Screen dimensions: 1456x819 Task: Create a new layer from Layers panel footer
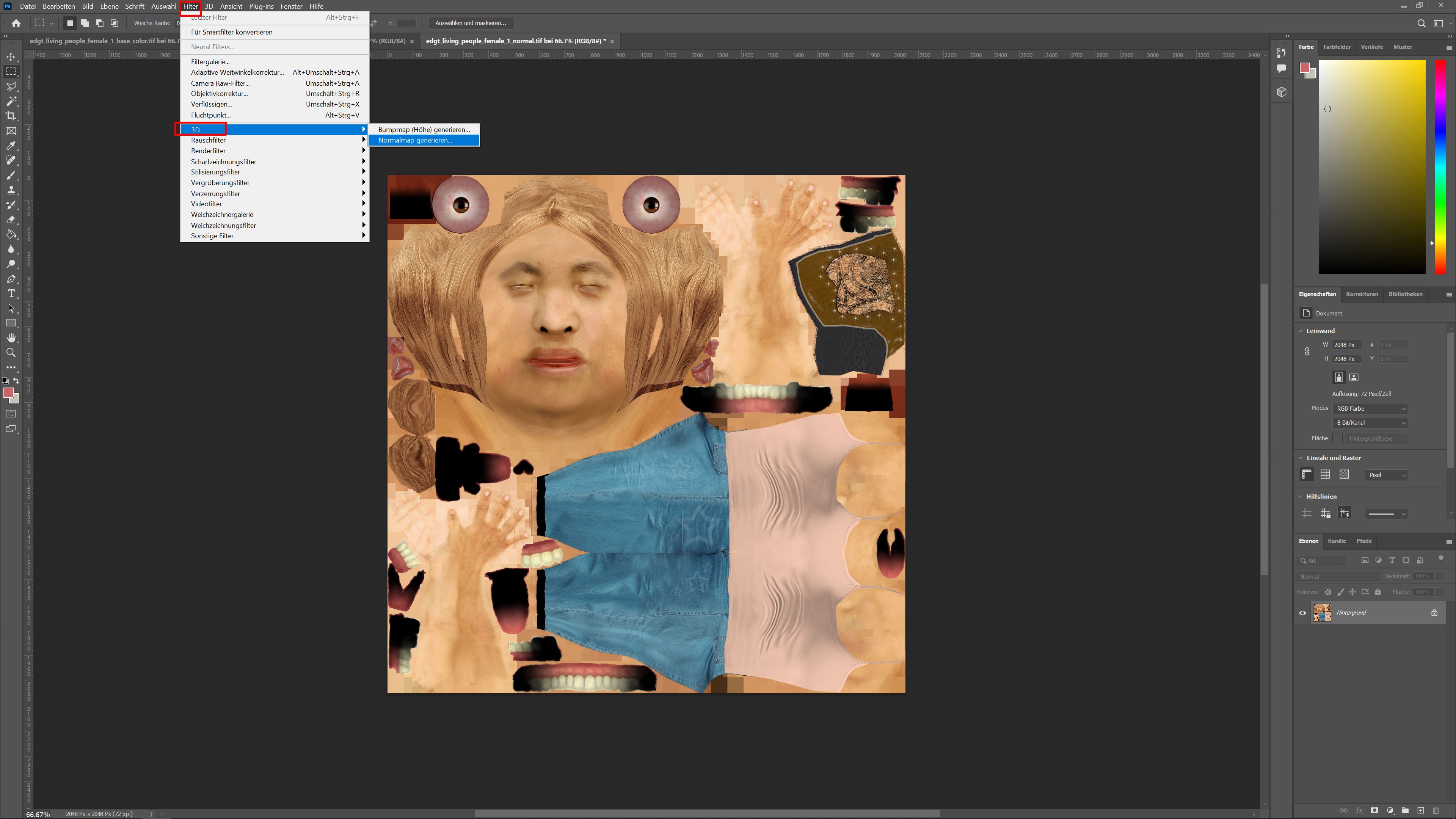click(x=1420, y=811)
